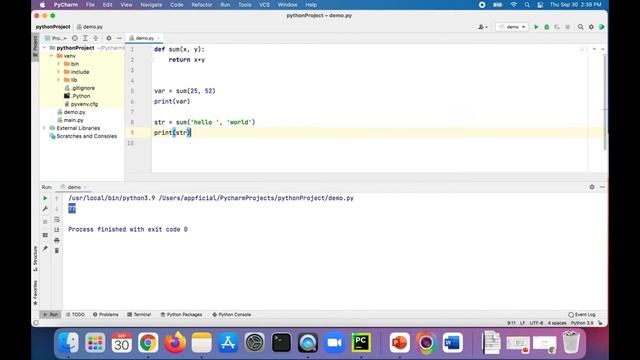Open the Refactor menu
Screen dimensions: 640x360
click(x=202, y=5)
